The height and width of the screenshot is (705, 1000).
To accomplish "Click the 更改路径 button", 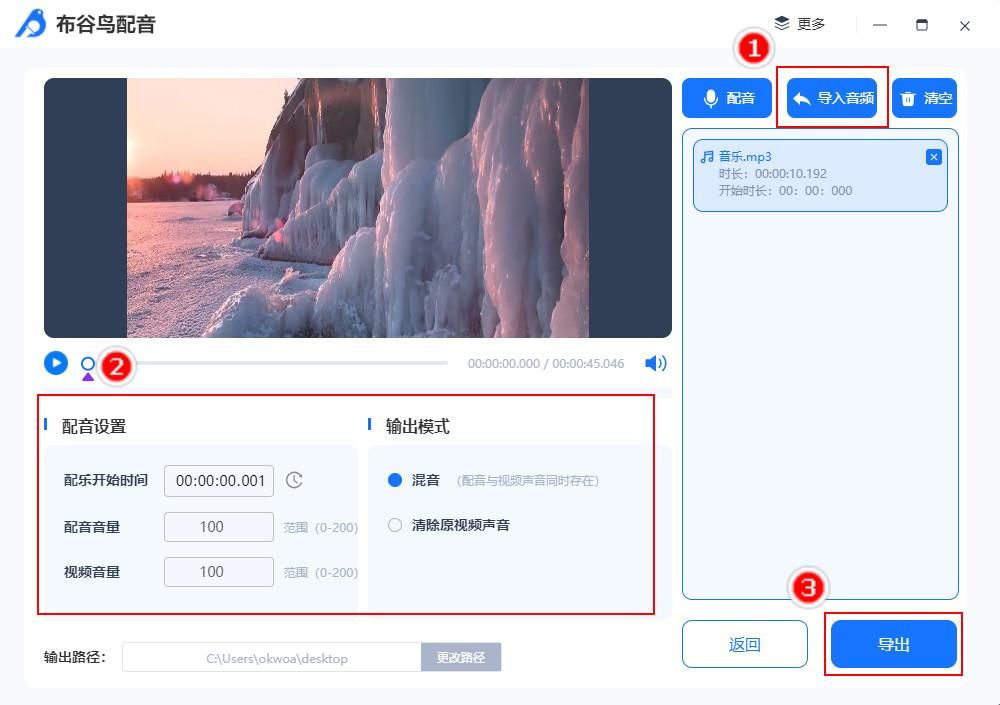I will click(x=461, y=657).
